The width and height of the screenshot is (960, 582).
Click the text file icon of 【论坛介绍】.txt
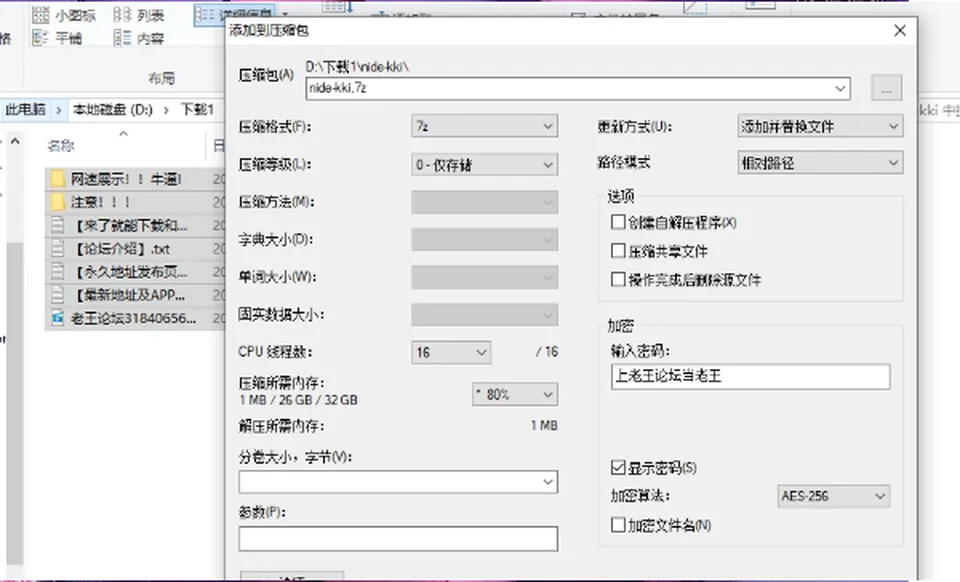58,248
